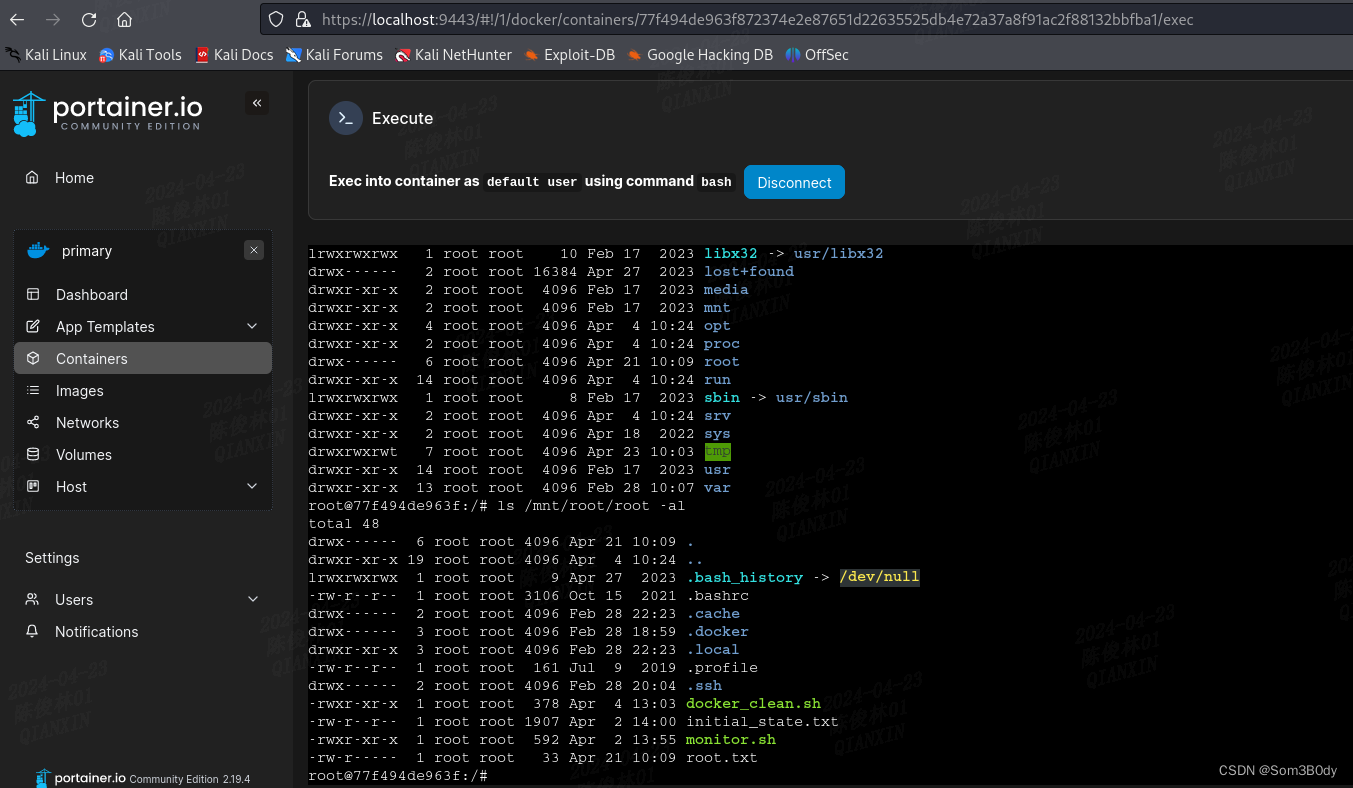This screenshot has width=1353, height=788.
Task: Open the Kali NetHunter bookmark
Action: tap(453, 55)
